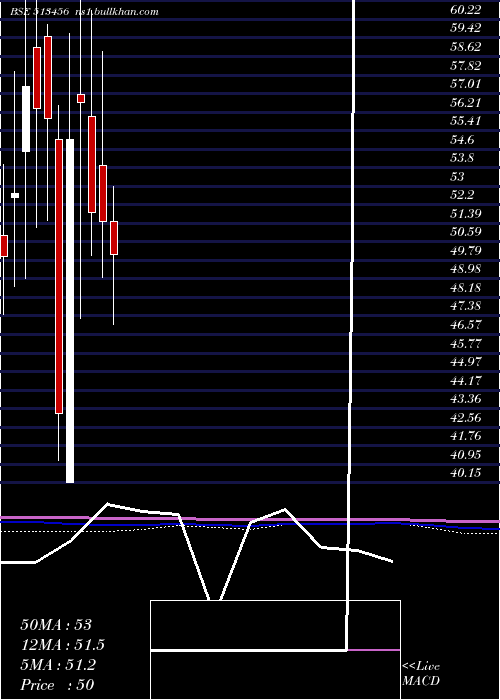Viewport: 500px width, 700px height.
Task: Click the 55.41 price level
Action: click(x=466, y=121)
